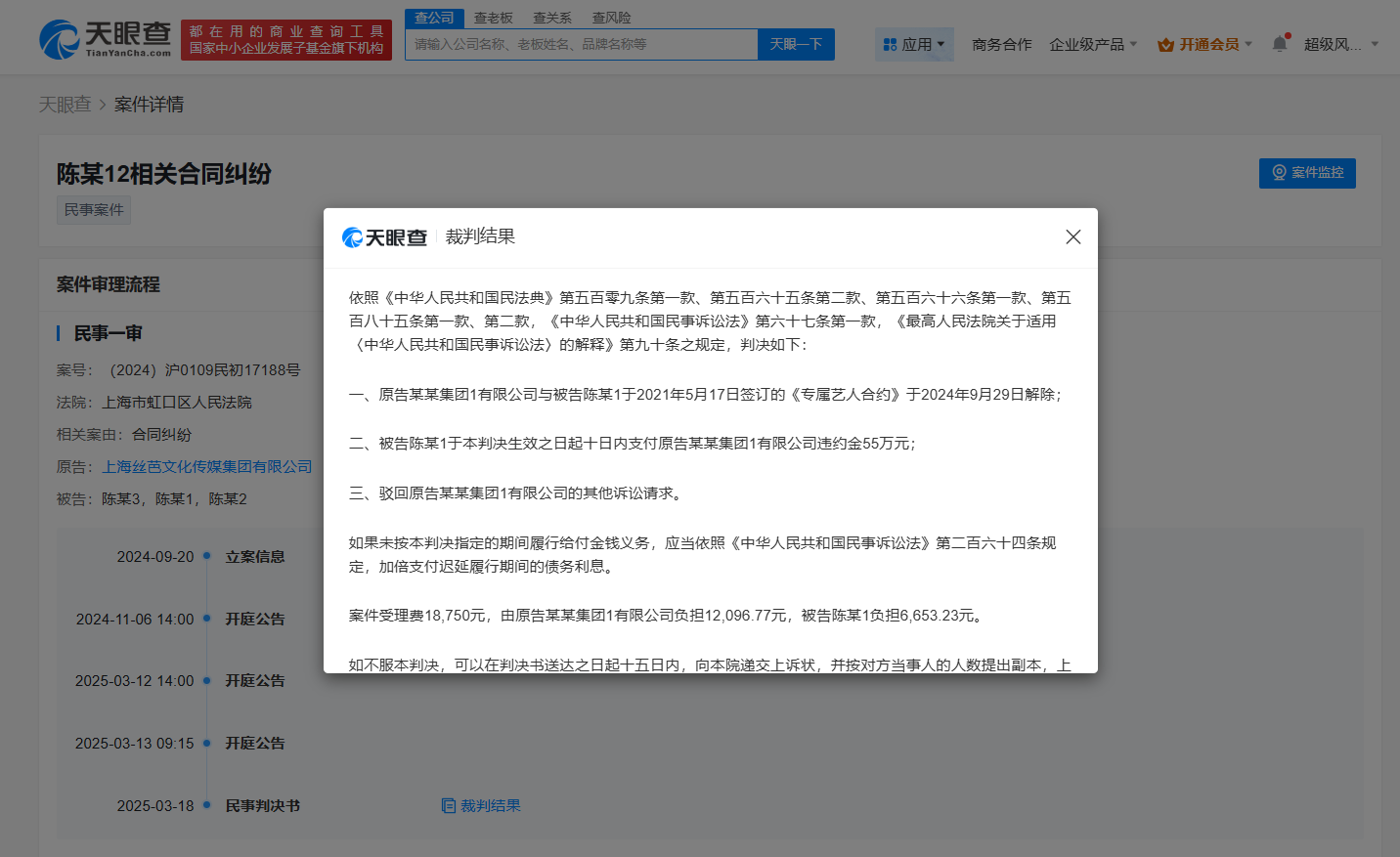This screenshot has height=857, width=1400.
Task: Expand the 超级风 account dropdown
Action: [x=1374, y=44]
